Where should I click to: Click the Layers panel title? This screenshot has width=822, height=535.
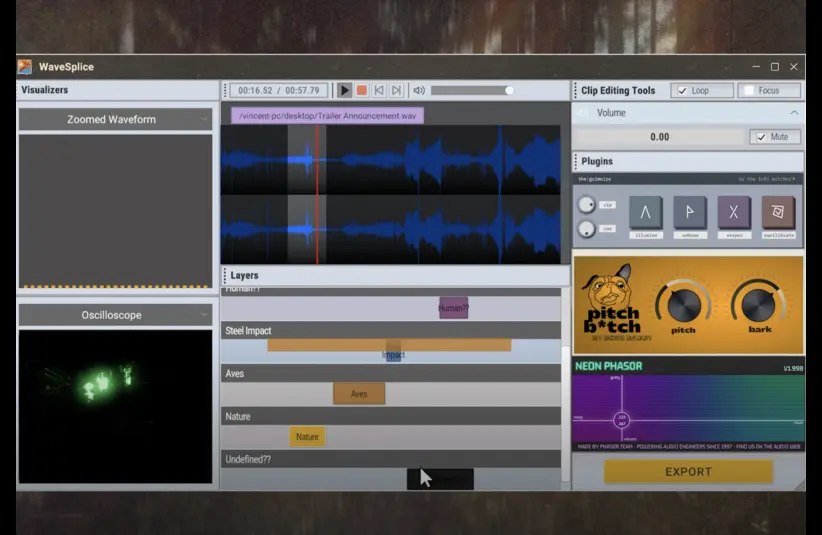click(244, 275)
